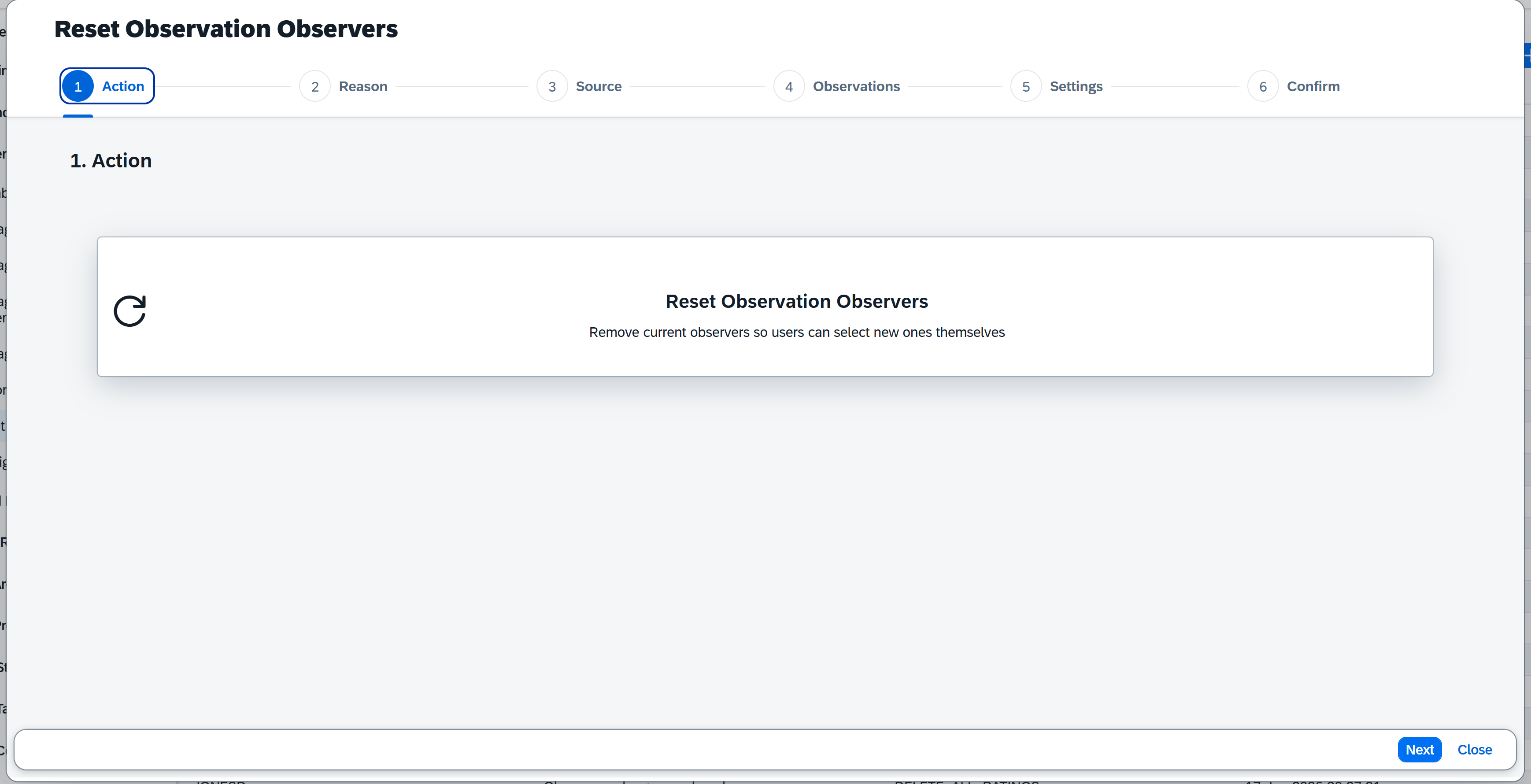Navigate to the Confirm step label

tap(1313, 87)
